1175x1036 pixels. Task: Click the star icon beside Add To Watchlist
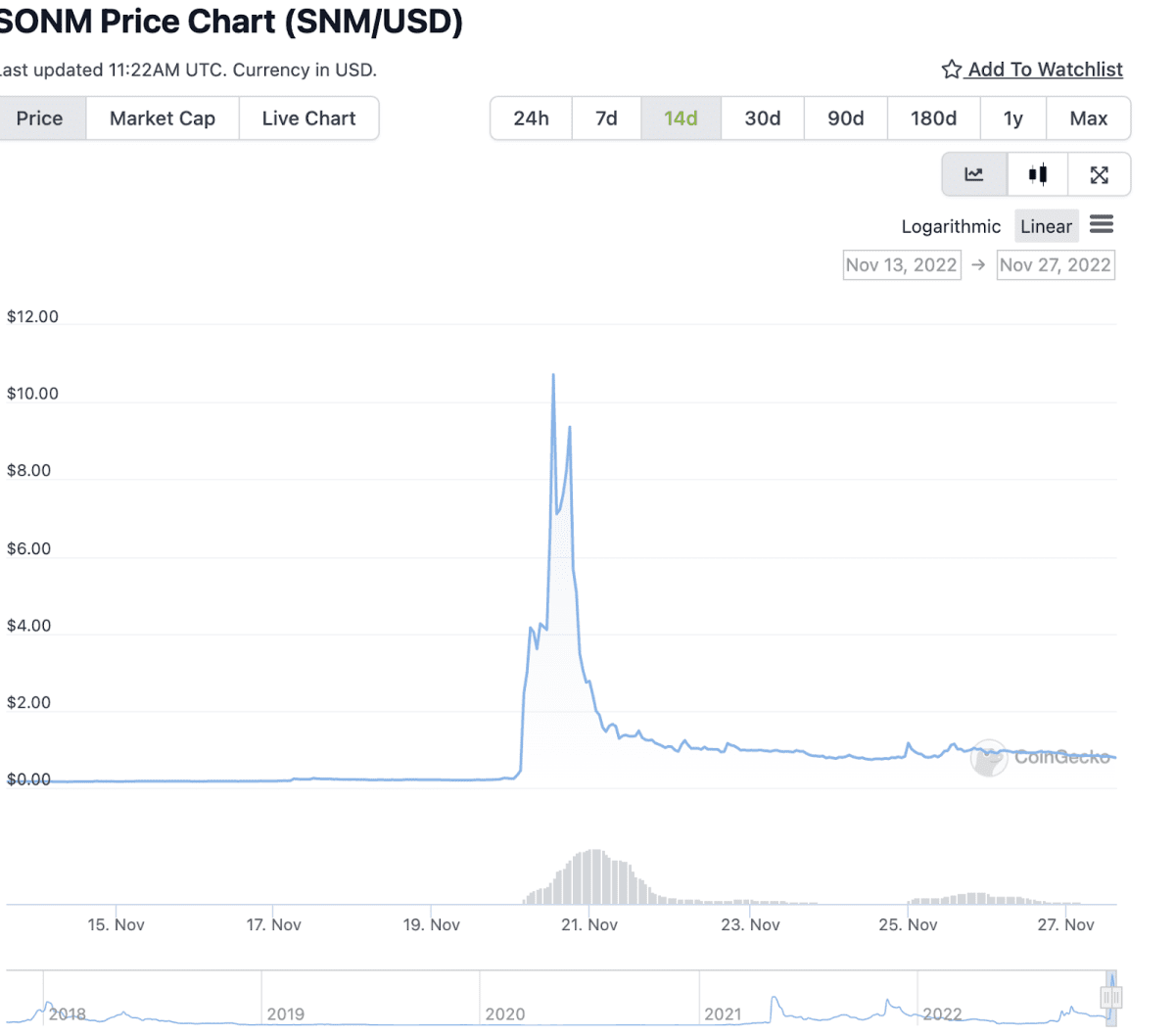click(x=951, y=70)
